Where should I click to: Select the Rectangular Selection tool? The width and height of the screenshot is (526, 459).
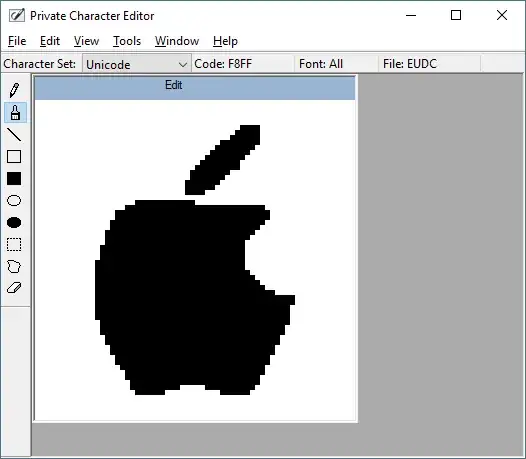(x=14, y=245)
